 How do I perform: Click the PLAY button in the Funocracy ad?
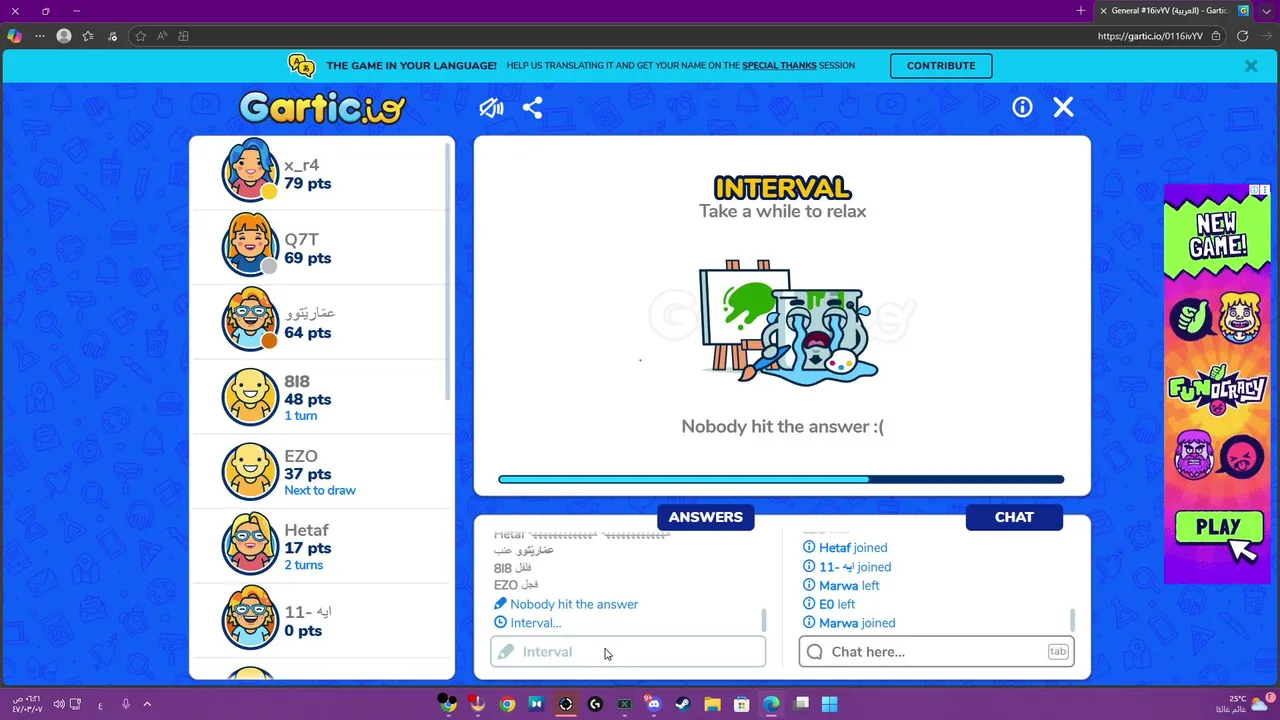[x=1218, y=527]
